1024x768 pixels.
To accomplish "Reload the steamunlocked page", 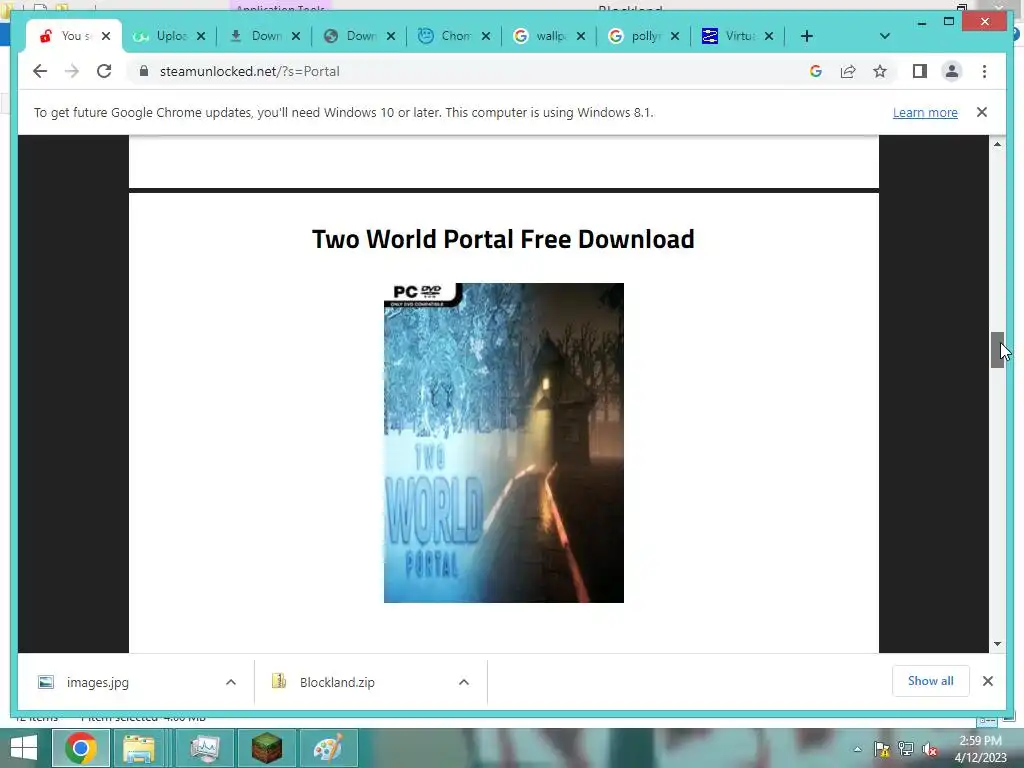I will [104, 71].
